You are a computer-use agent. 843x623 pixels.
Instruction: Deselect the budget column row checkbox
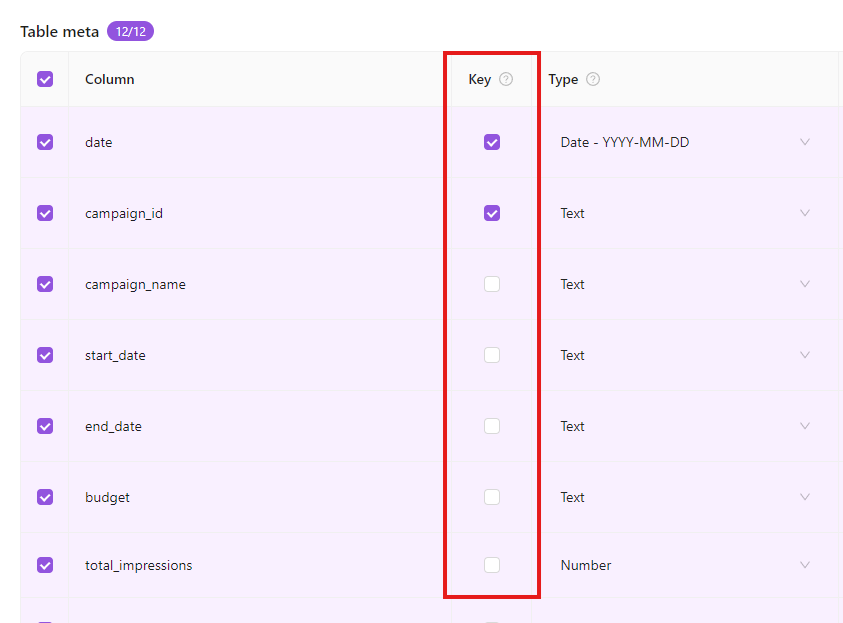click(x=45, y=497)
